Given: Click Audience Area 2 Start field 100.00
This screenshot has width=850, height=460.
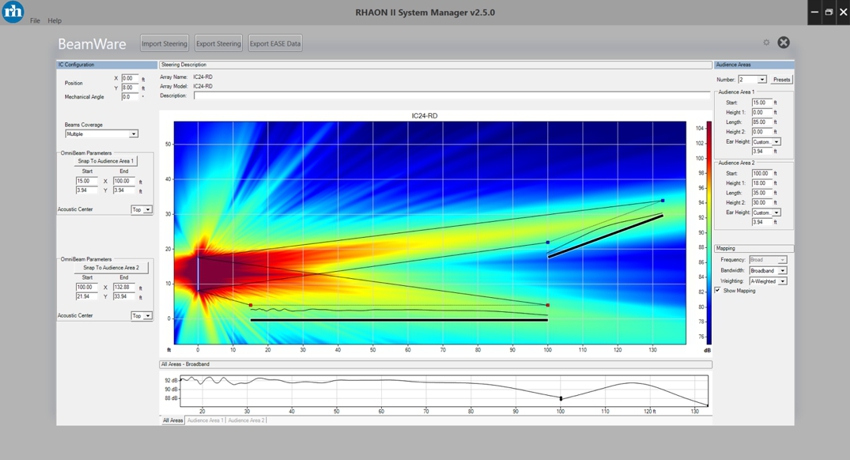Looking at the screenshot, I should (762, 173).
